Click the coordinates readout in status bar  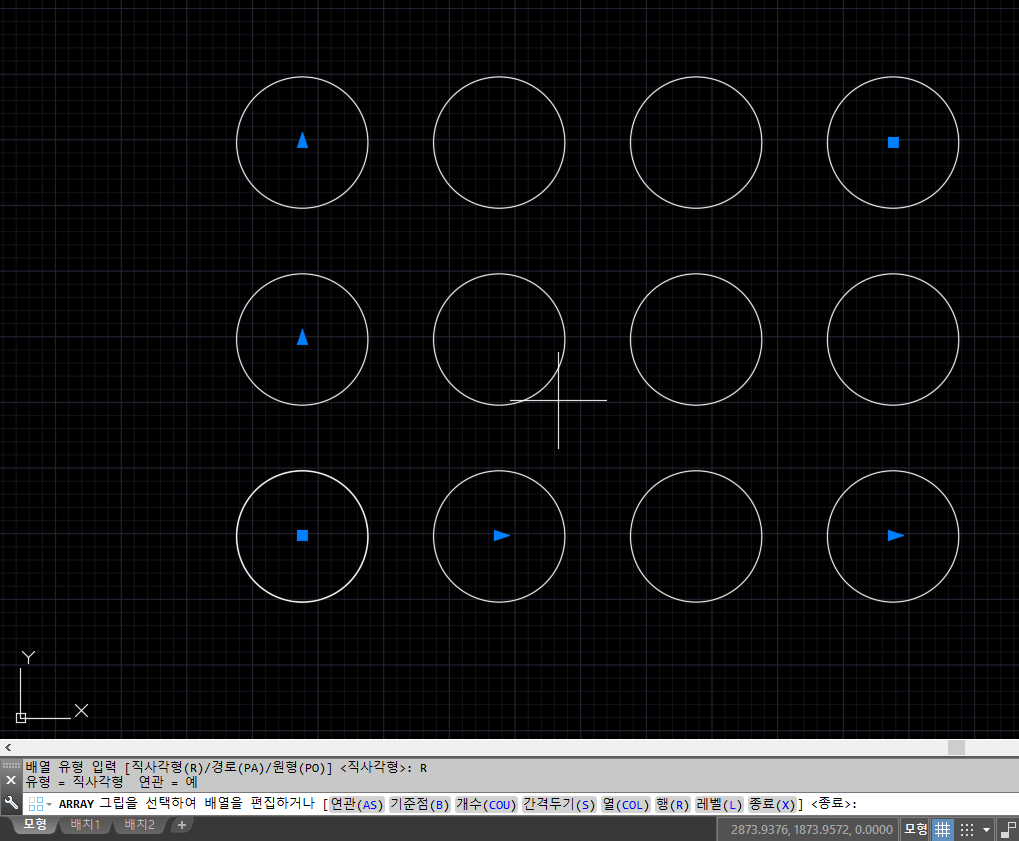tap(812, 829)
